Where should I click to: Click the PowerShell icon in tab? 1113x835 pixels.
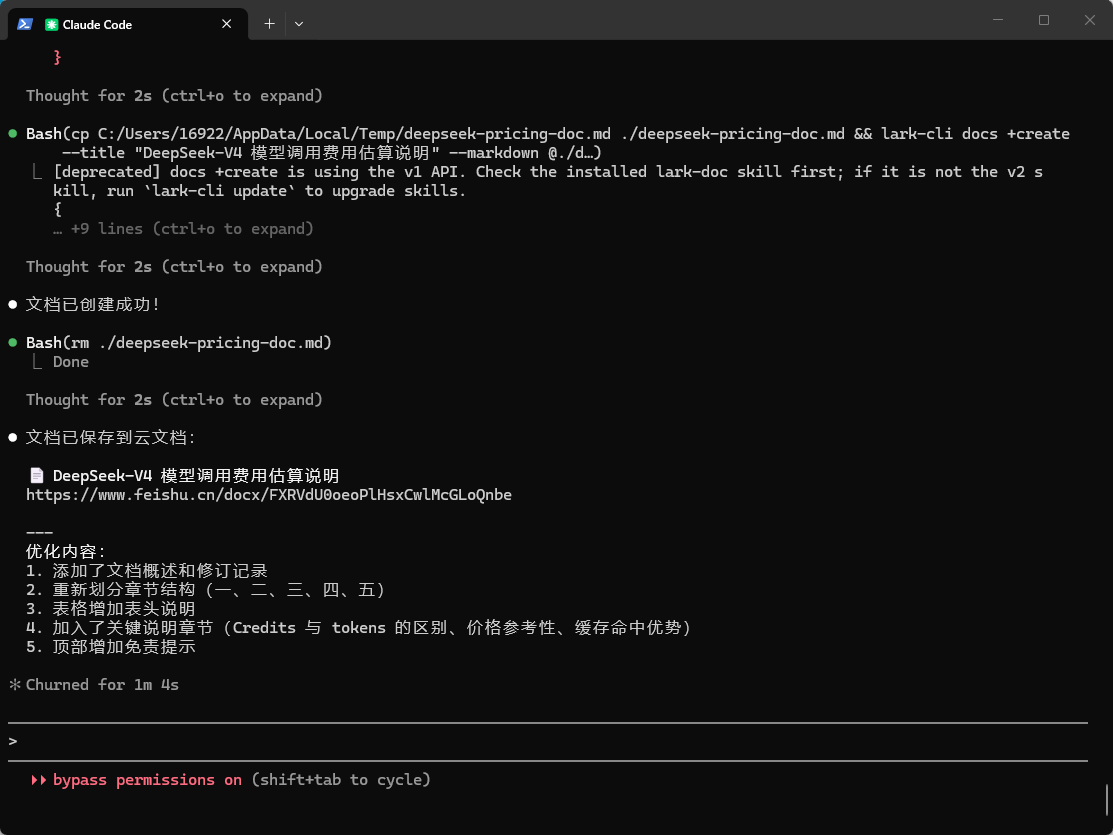(x=25, y=24)
